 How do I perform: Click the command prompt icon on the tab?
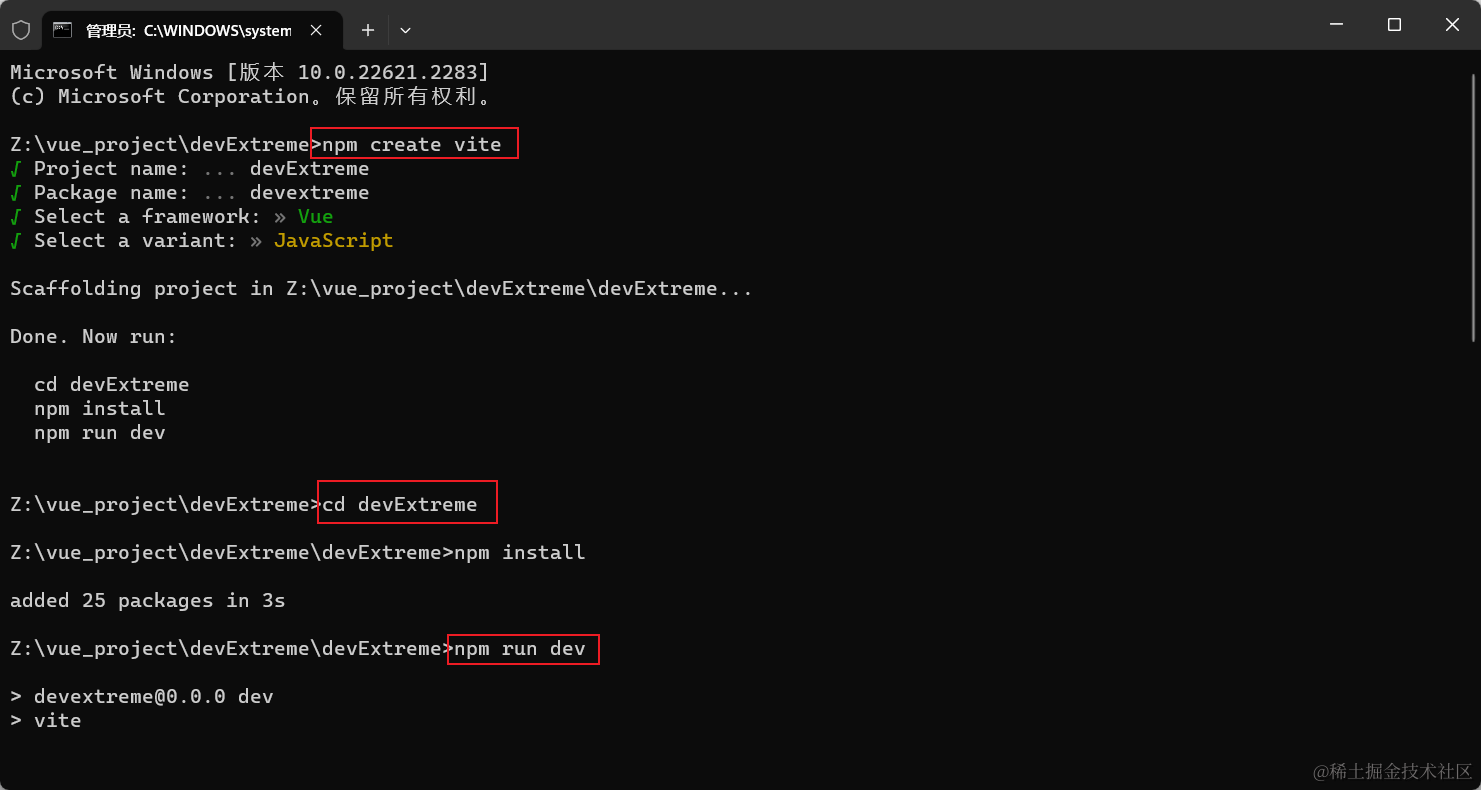click(62, 30)
